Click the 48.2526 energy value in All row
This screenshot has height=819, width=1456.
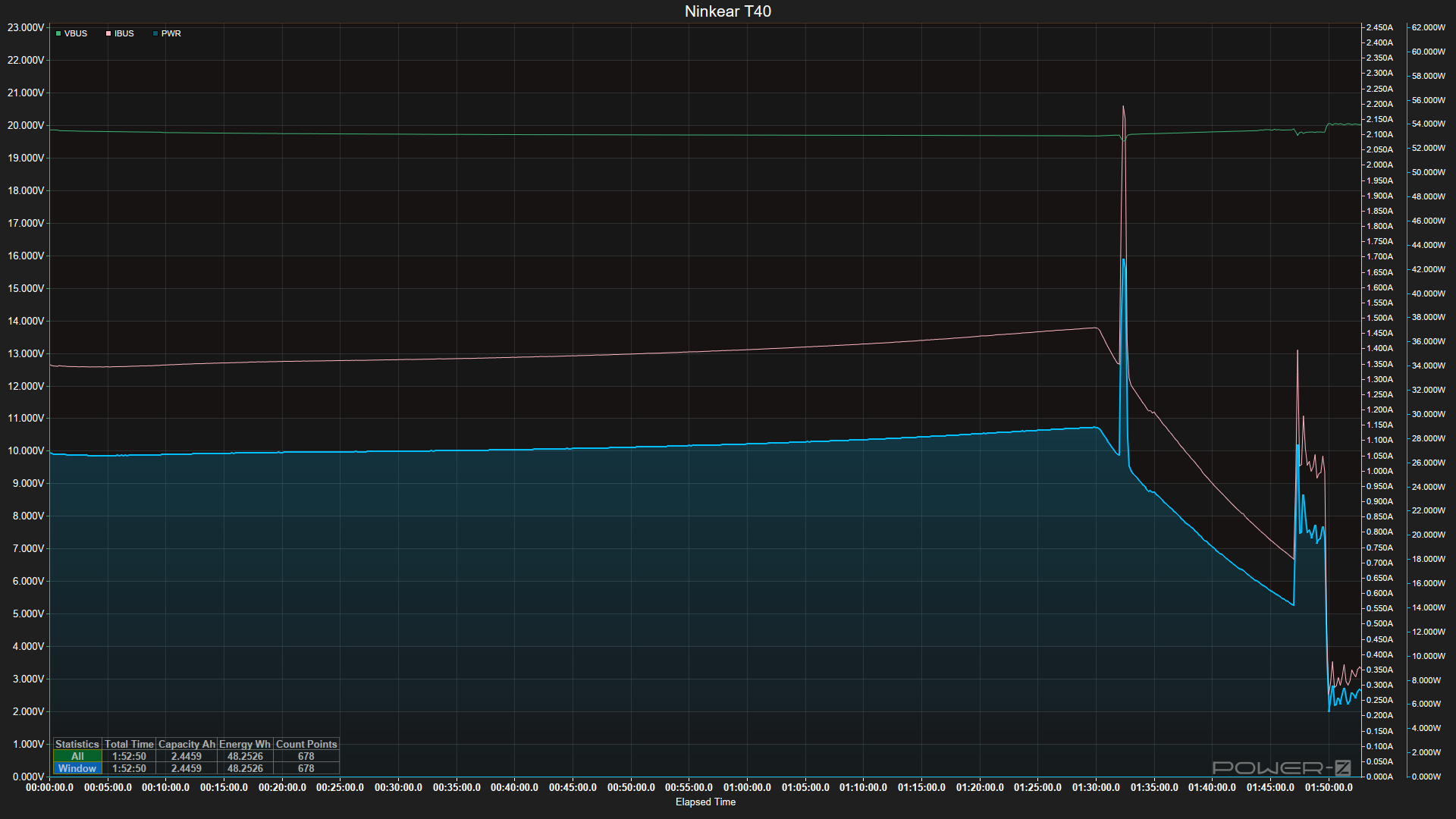coord(245,756)
